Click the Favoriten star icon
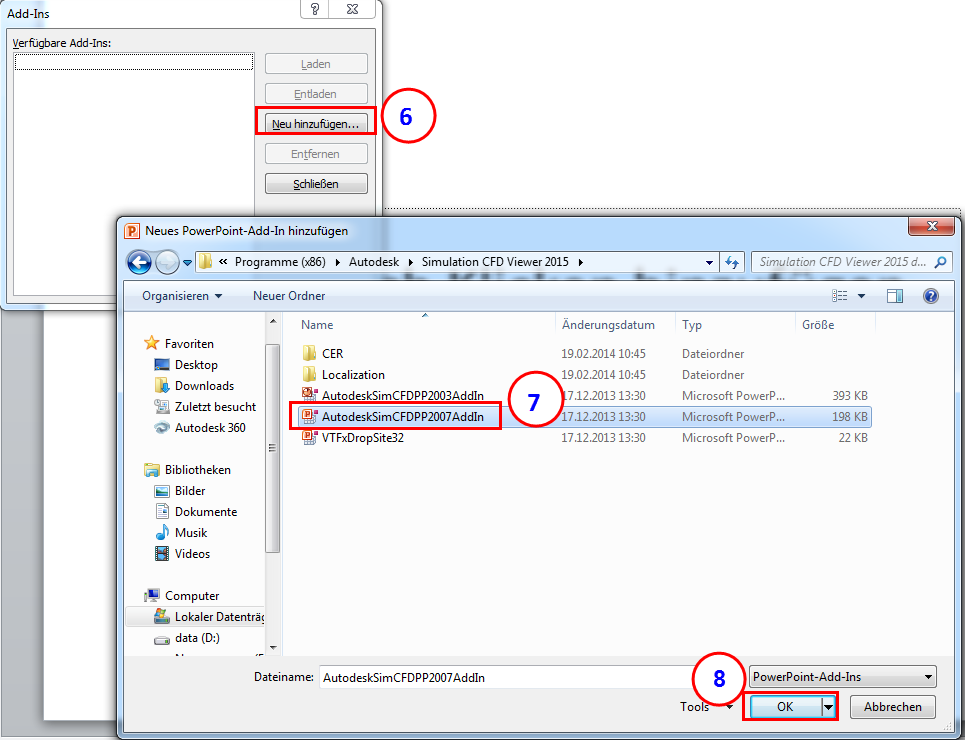 click(x=151, y=343)
